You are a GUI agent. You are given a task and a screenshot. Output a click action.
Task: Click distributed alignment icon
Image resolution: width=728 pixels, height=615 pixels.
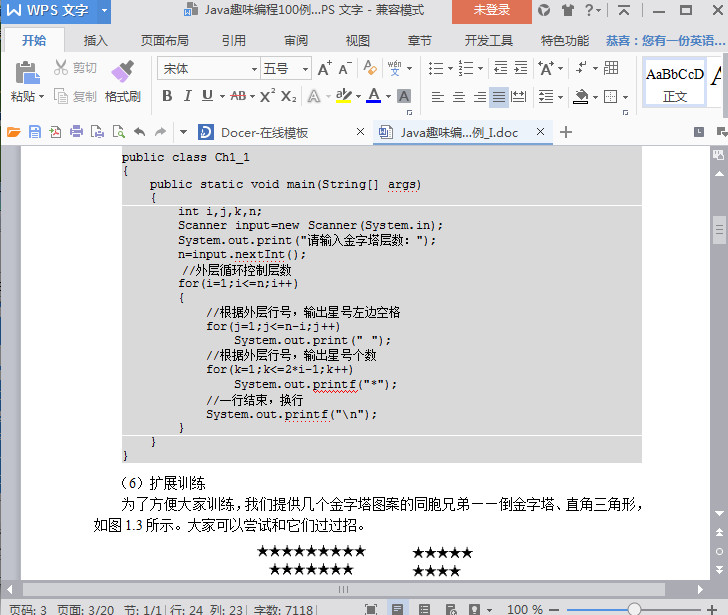(518, 97)
